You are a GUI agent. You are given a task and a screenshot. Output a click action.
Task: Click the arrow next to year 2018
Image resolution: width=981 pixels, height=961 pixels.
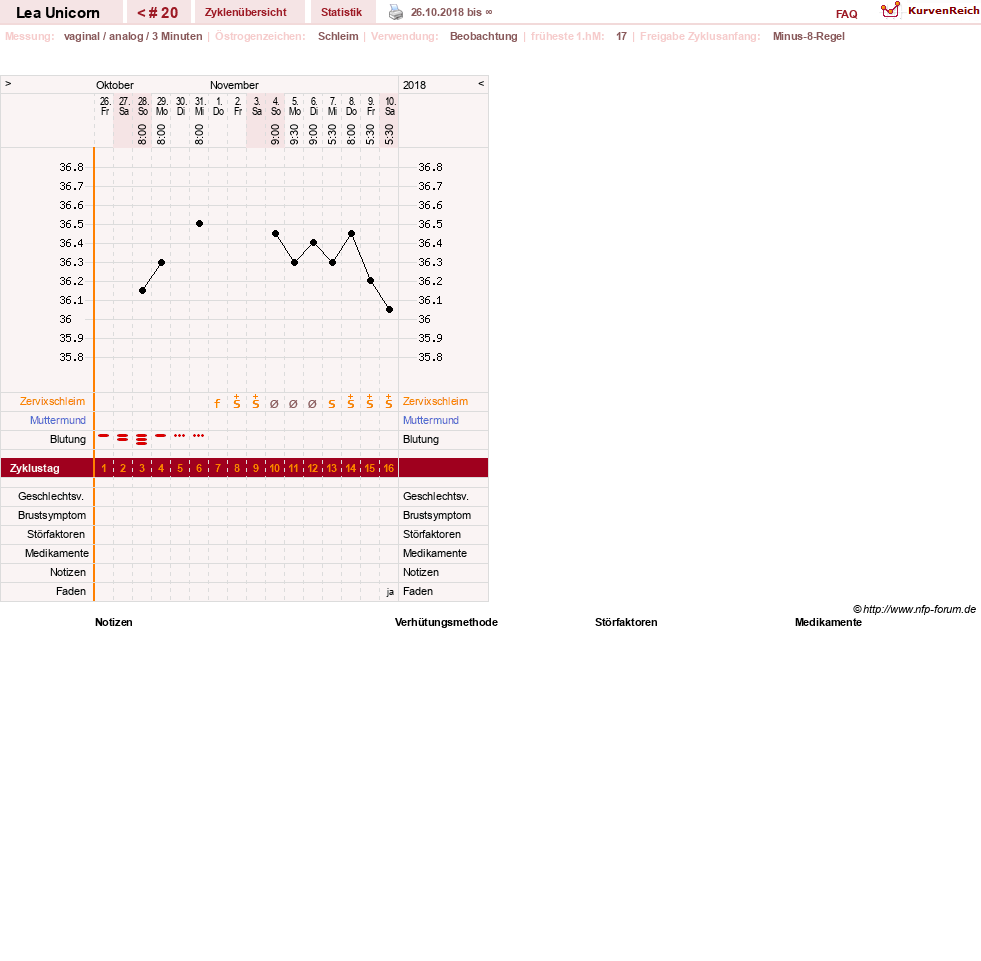(481, 84)
